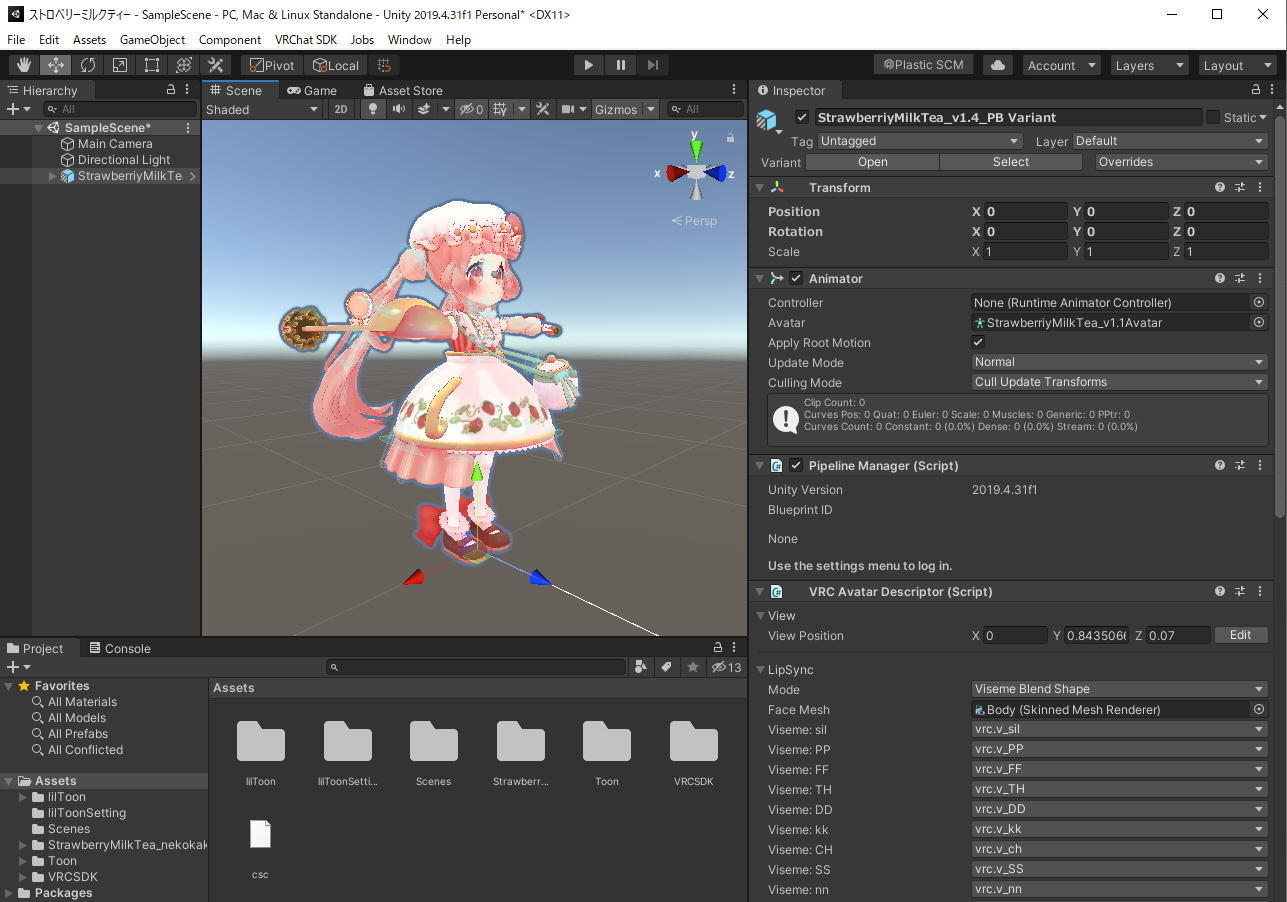This screenshot has height=902, width=1287.
Task: Open the prefab variant
Action: tap(873, 162)
